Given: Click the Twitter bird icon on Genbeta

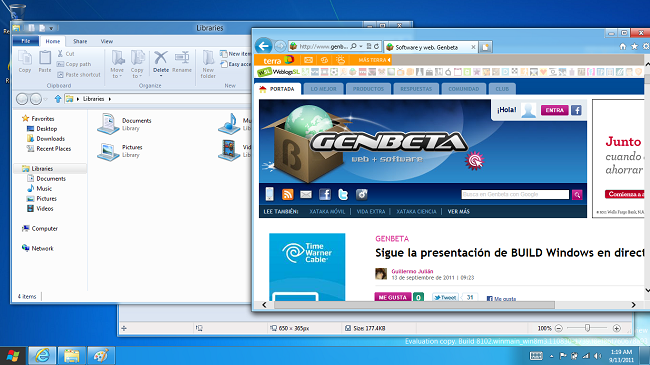Looking at the screenshot, I should [343, 194].
